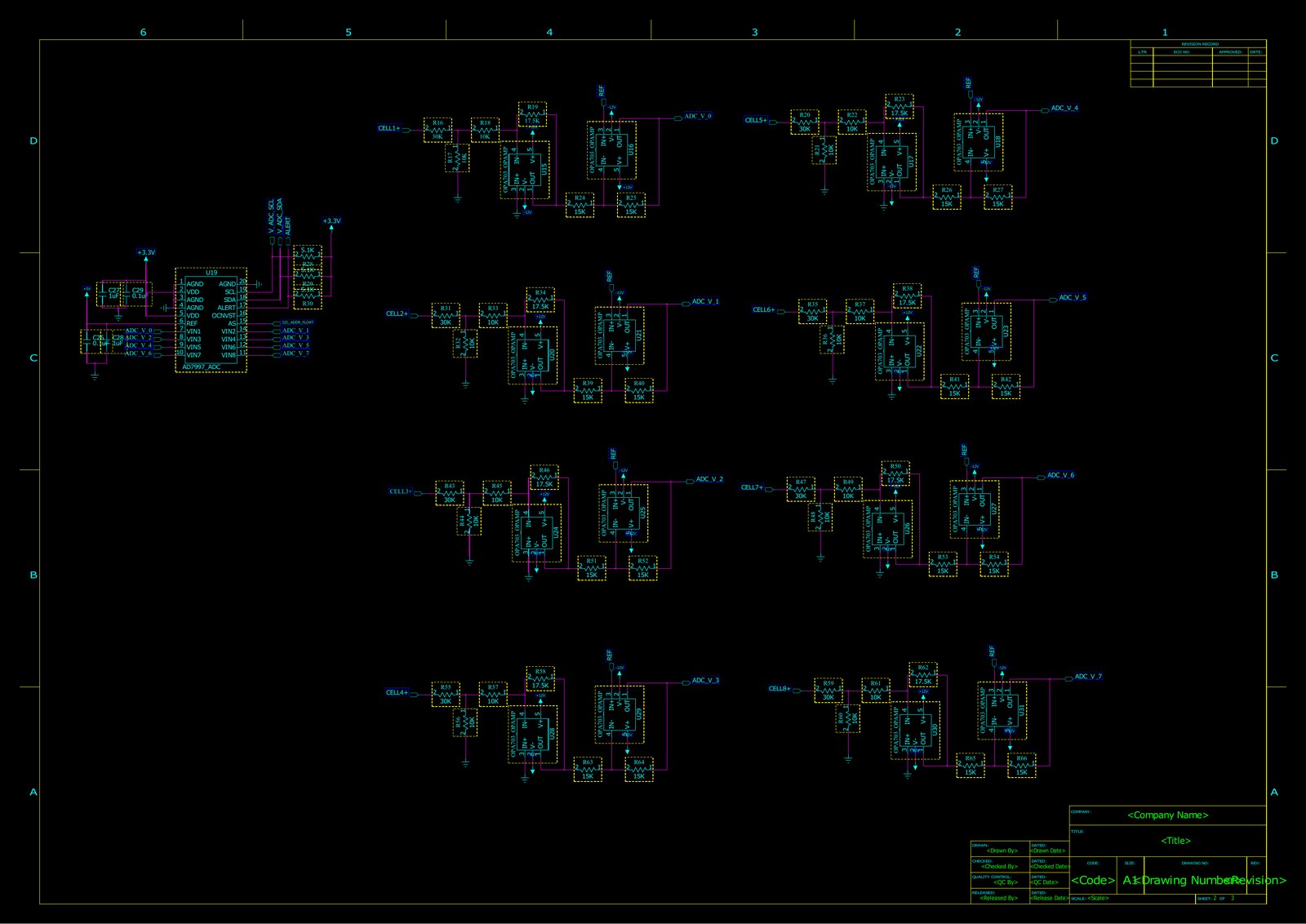Click the Revision Record table header
The height and width of the screenshot is (924, 1306).
point(1199,44)
